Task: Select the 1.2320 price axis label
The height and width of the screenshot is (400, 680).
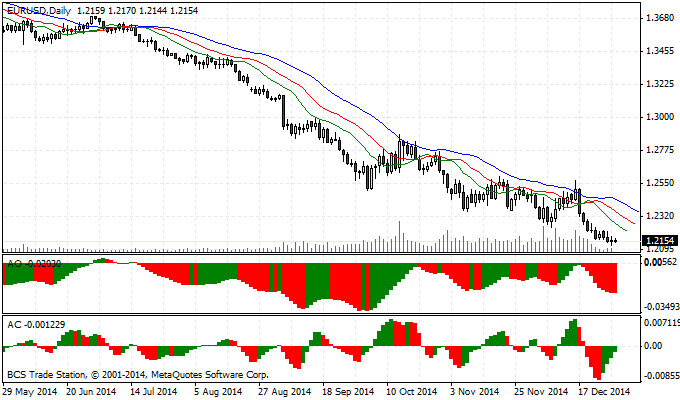Action: pos(660,216)
